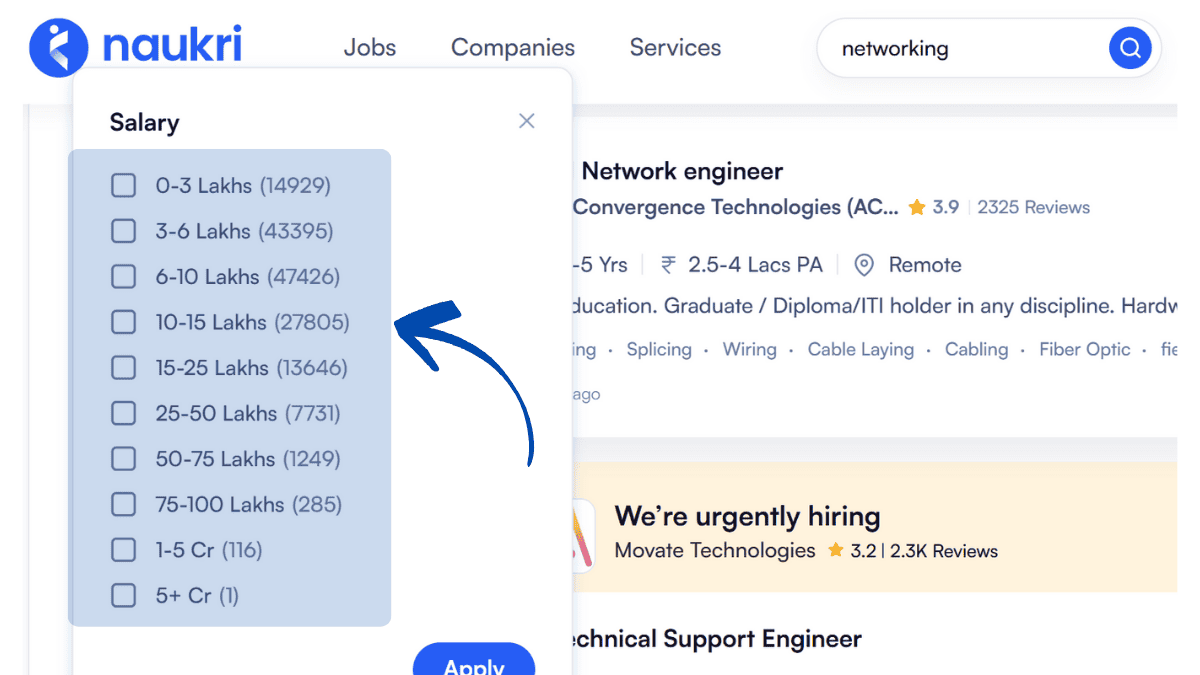Click the rupee salary icon
Image resolution: width=1200 pixels, height=675 pixels.
click(668, 265)
